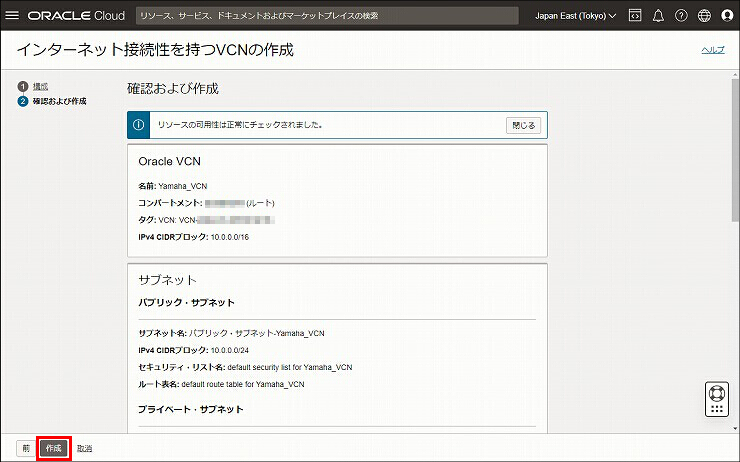The width and height of the screenshot is (740, 462).
Task: Click the VCN IPv4 CIDR value 10.0.0.0/16
Action: coord(229,237)
